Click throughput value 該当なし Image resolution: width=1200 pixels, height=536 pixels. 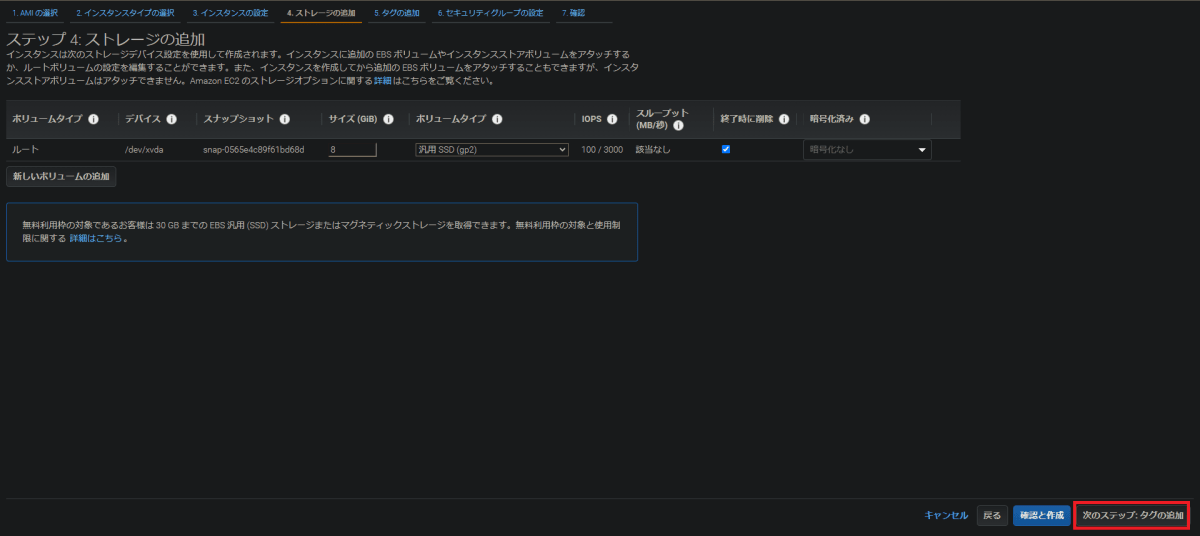tap(653, 149)
